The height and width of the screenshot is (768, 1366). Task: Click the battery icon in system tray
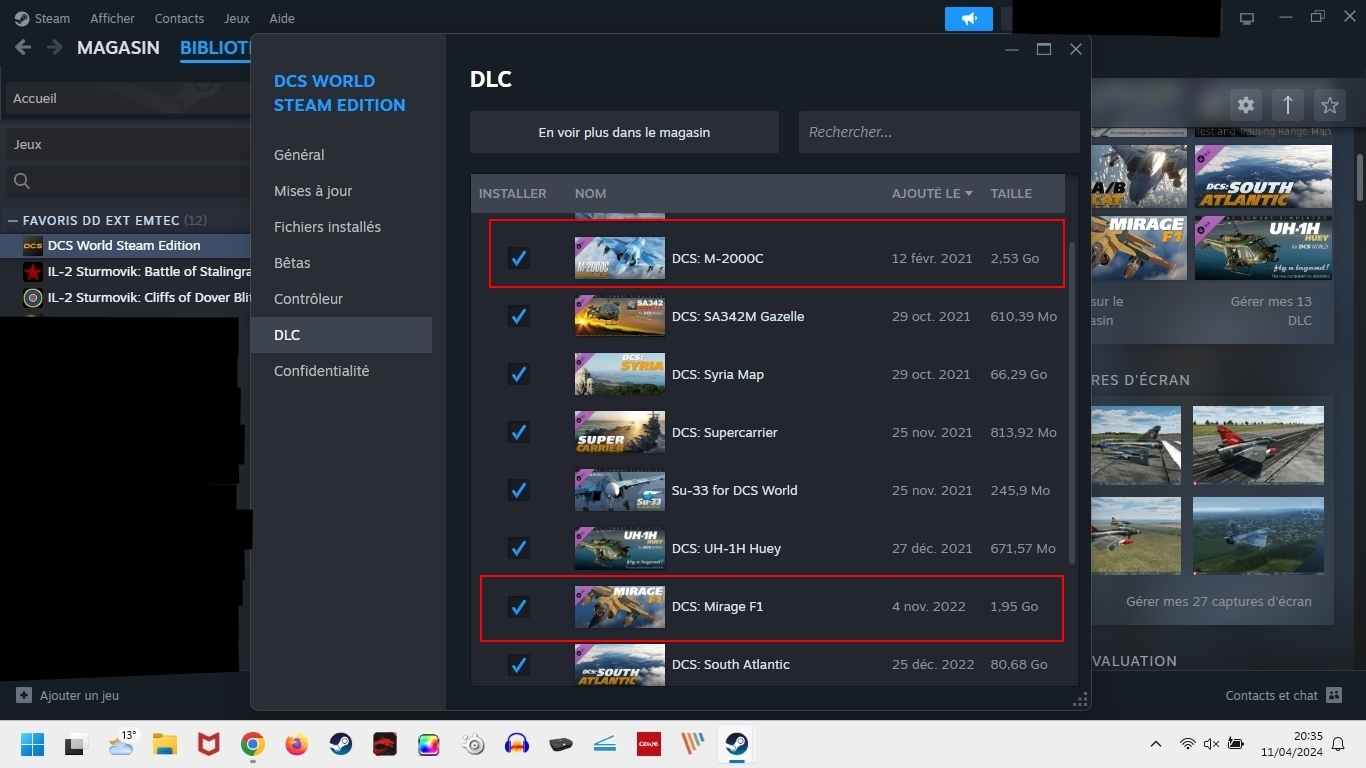tap(1236, 744)
